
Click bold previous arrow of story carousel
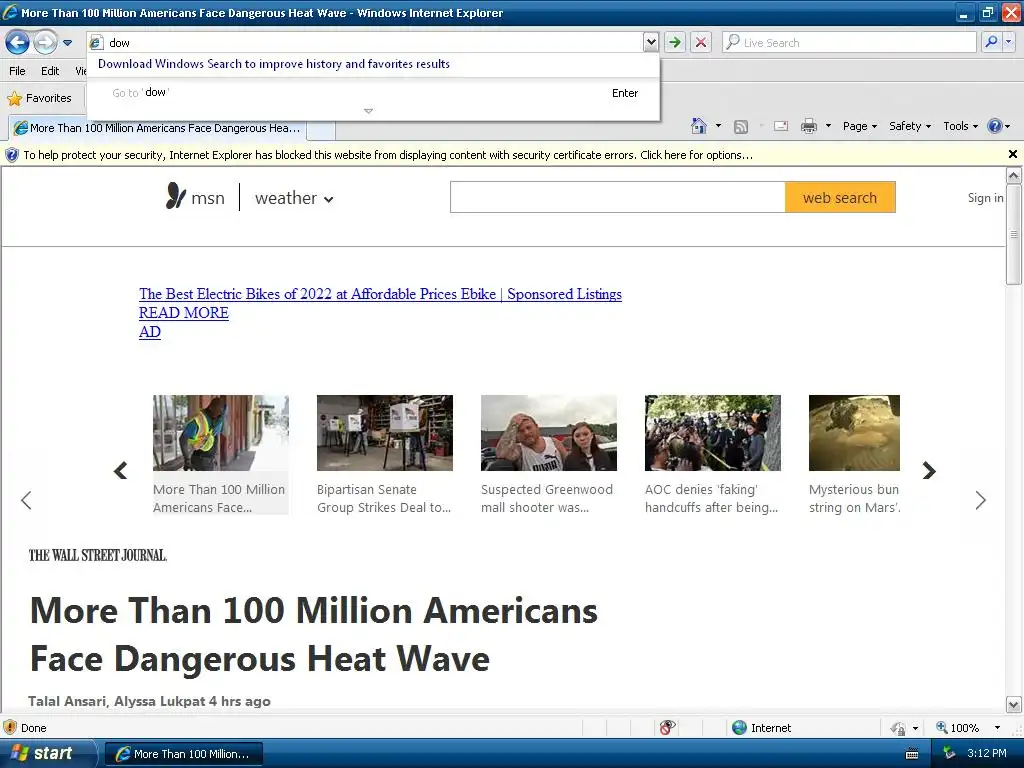120,470
